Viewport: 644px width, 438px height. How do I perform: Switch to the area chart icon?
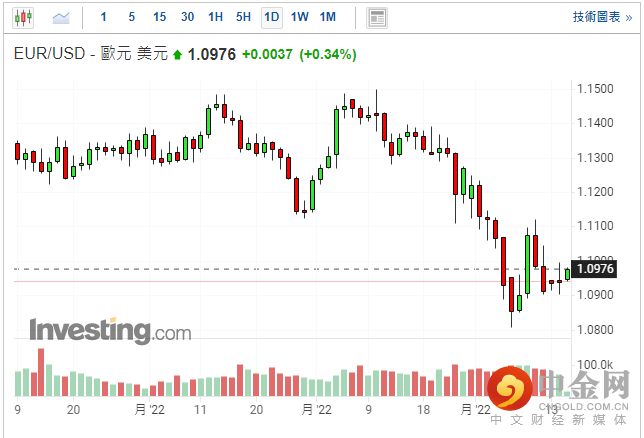tap(61, 18)
